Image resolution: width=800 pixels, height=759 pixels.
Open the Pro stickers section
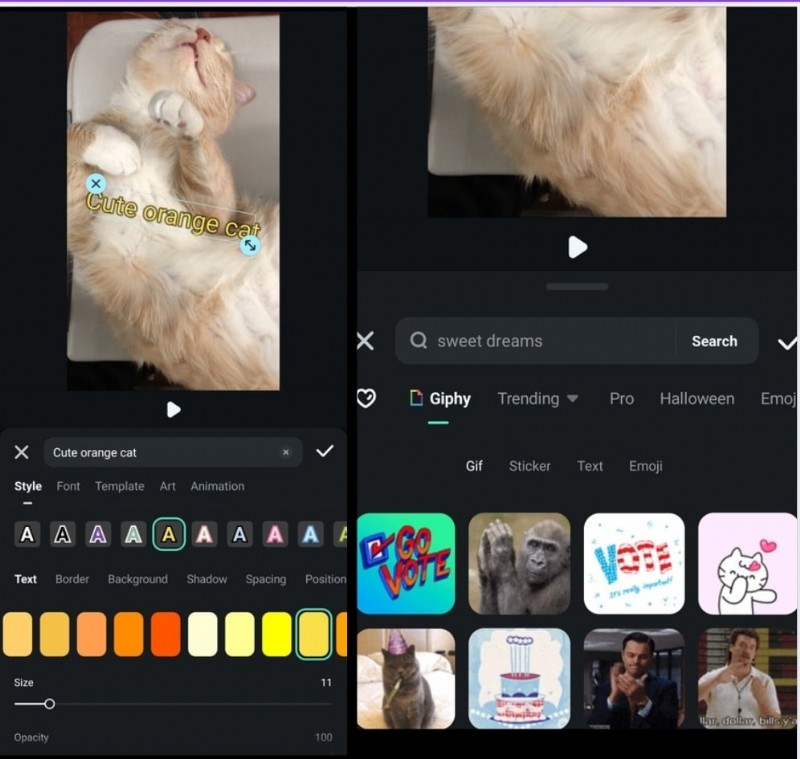pyautogui.click(x=621, y=398)
